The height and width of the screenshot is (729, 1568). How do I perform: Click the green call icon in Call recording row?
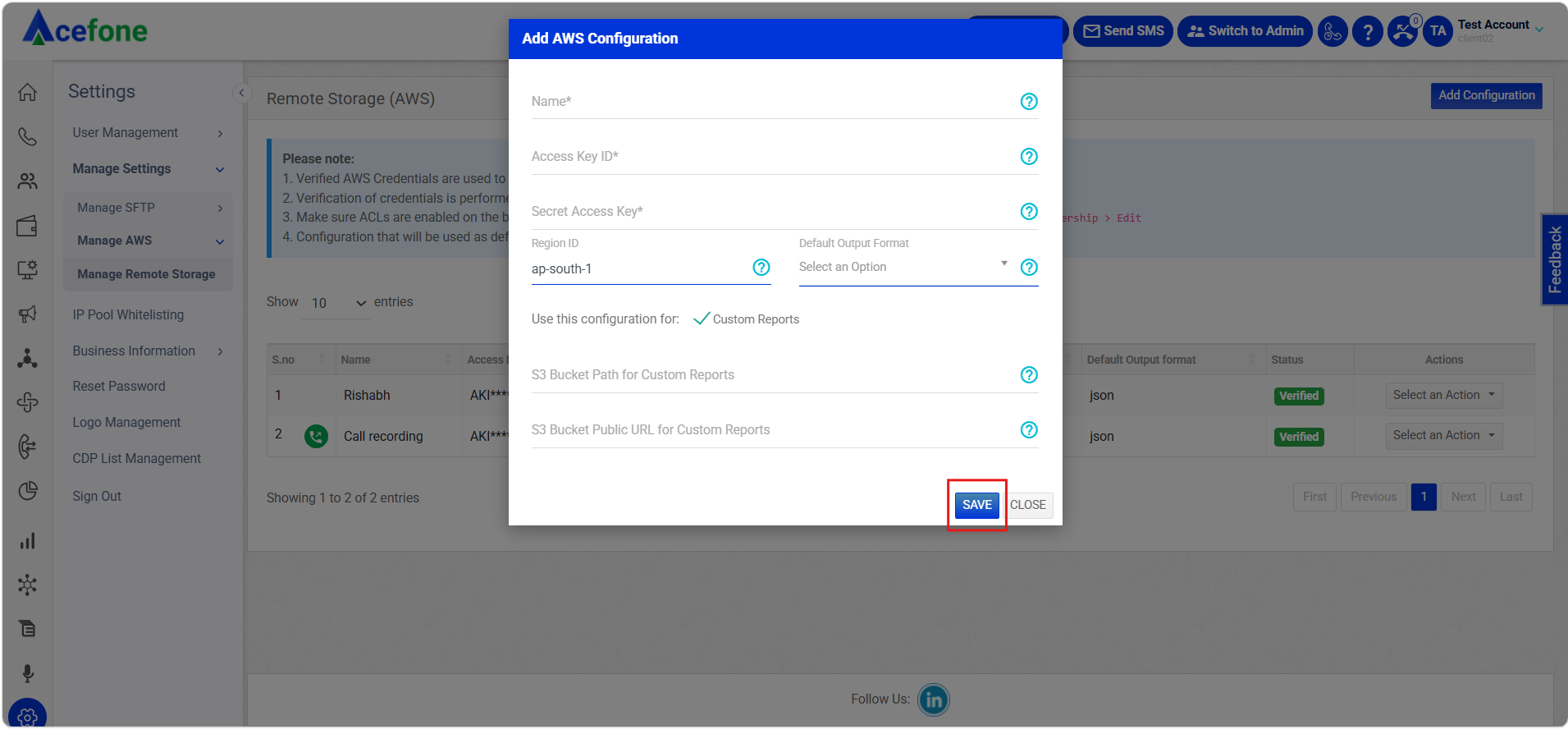tap(316, 436)
